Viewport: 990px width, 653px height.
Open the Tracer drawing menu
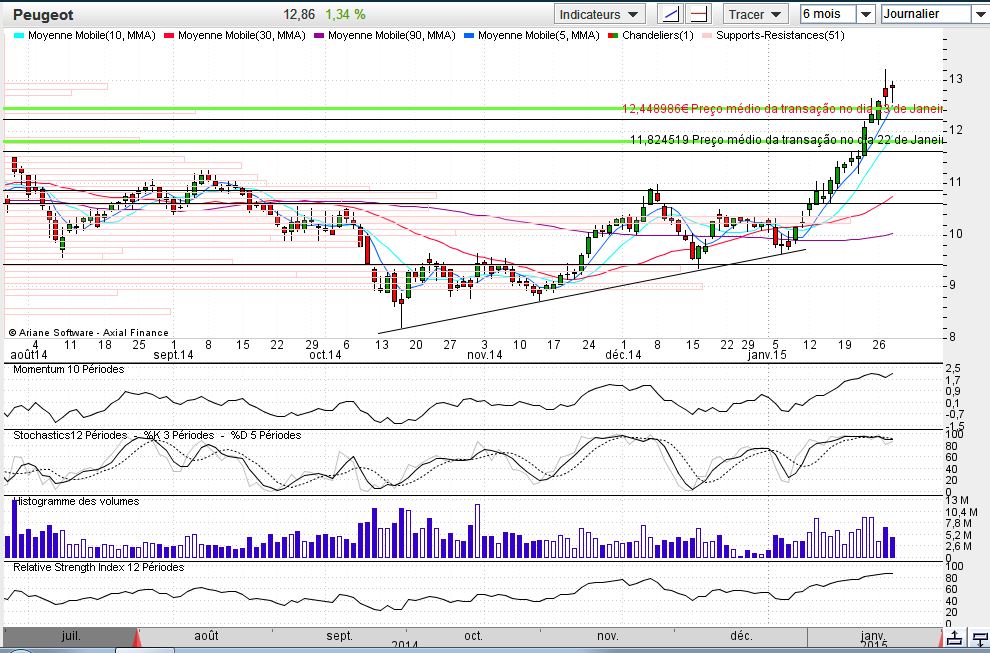coord(755,14)
